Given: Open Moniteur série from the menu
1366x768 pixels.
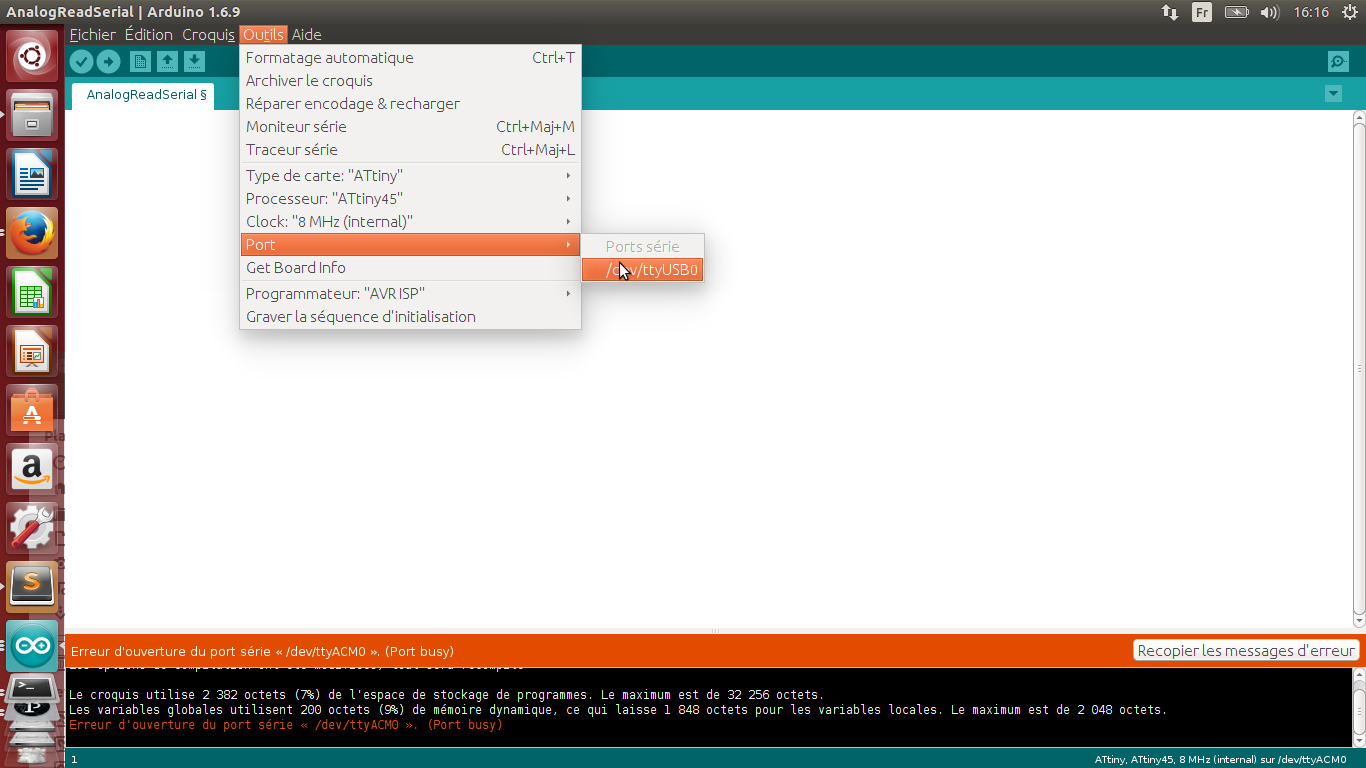Looking at the screenshot, I should click(x=410, y=126).
